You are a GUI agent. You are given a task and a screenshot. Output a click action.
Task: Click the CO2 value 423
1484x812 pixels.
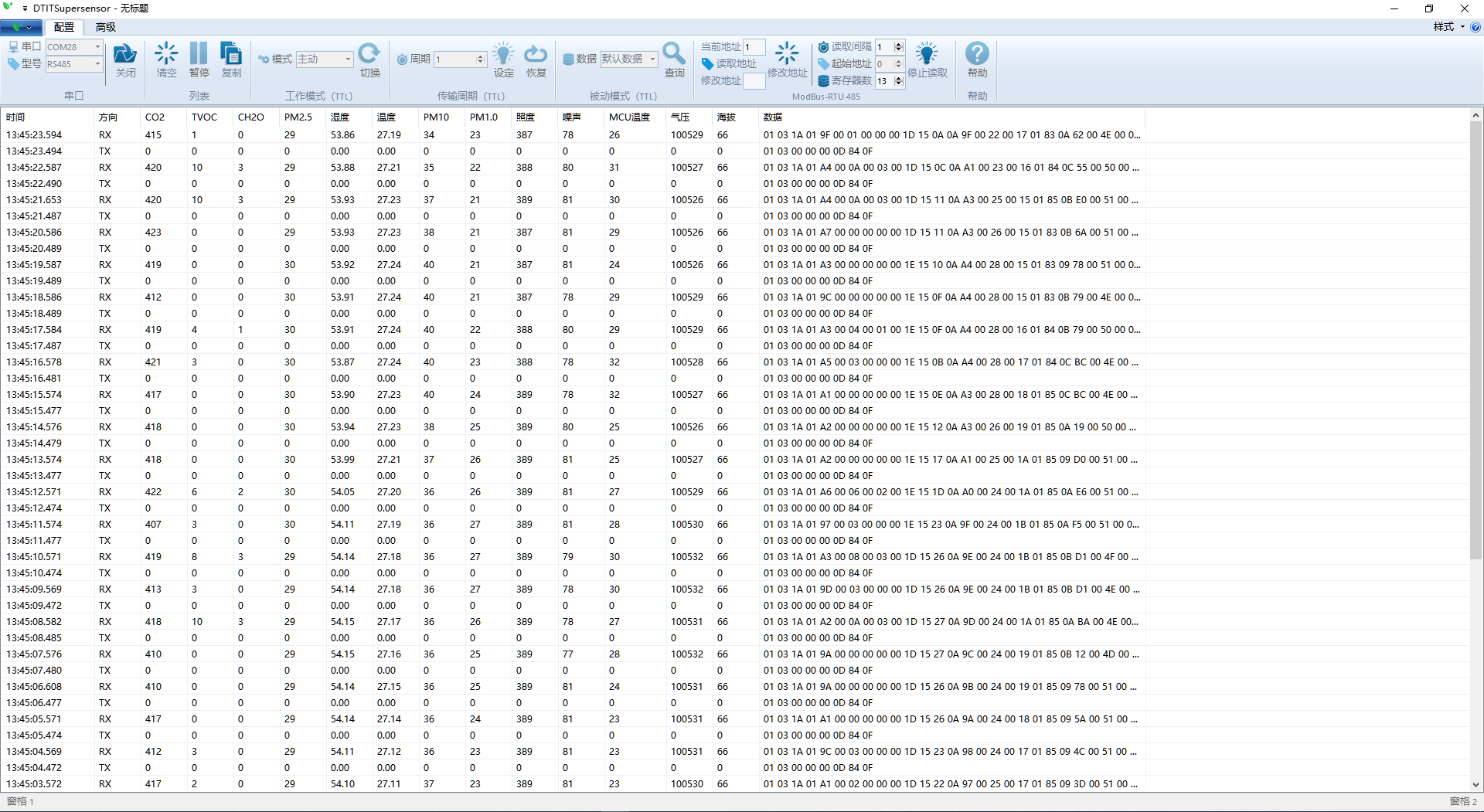click(153, 232)
